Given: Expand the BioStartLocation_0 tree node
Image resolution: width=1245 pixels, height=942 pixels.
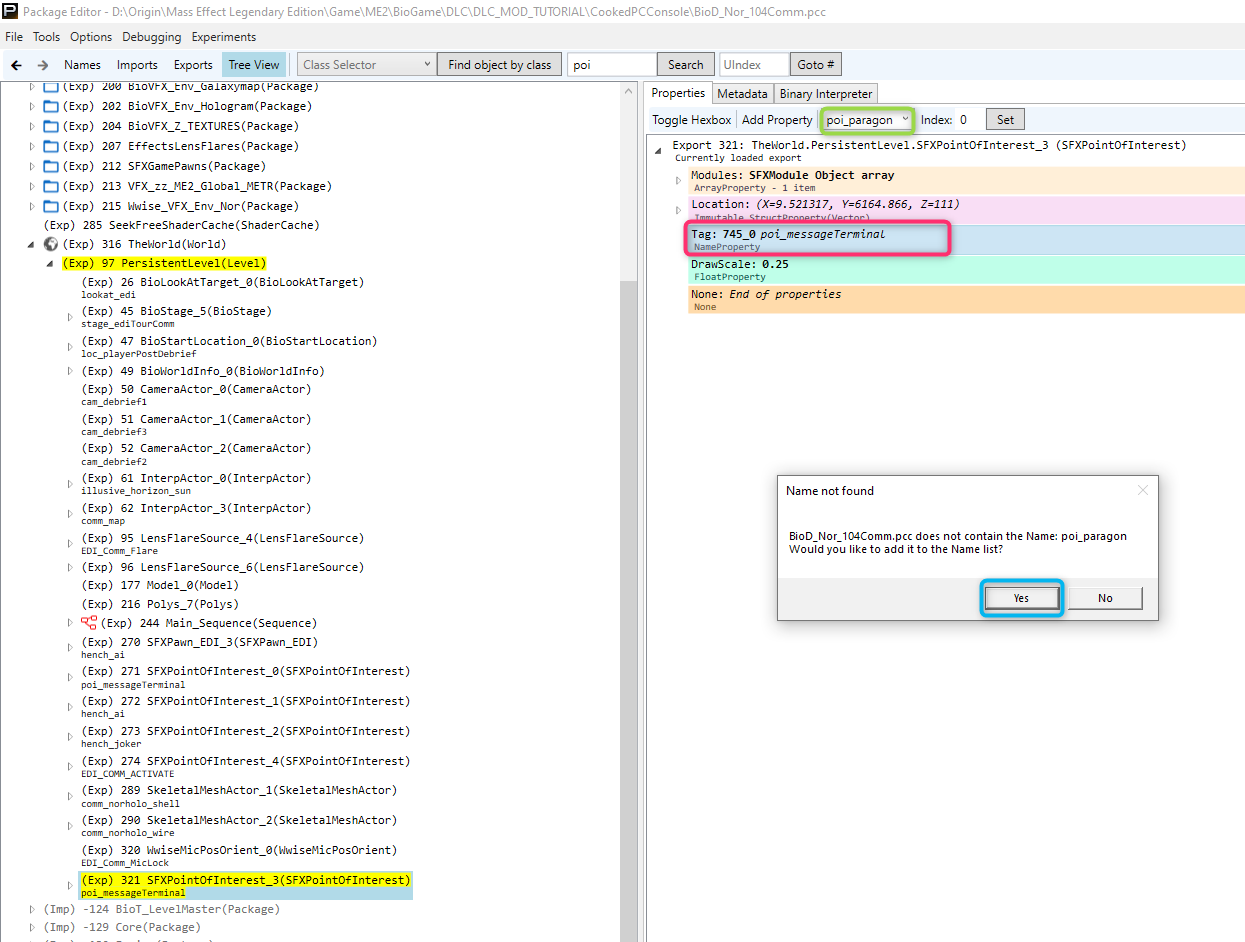Looking at the screenshot, I should coord(70,346).
